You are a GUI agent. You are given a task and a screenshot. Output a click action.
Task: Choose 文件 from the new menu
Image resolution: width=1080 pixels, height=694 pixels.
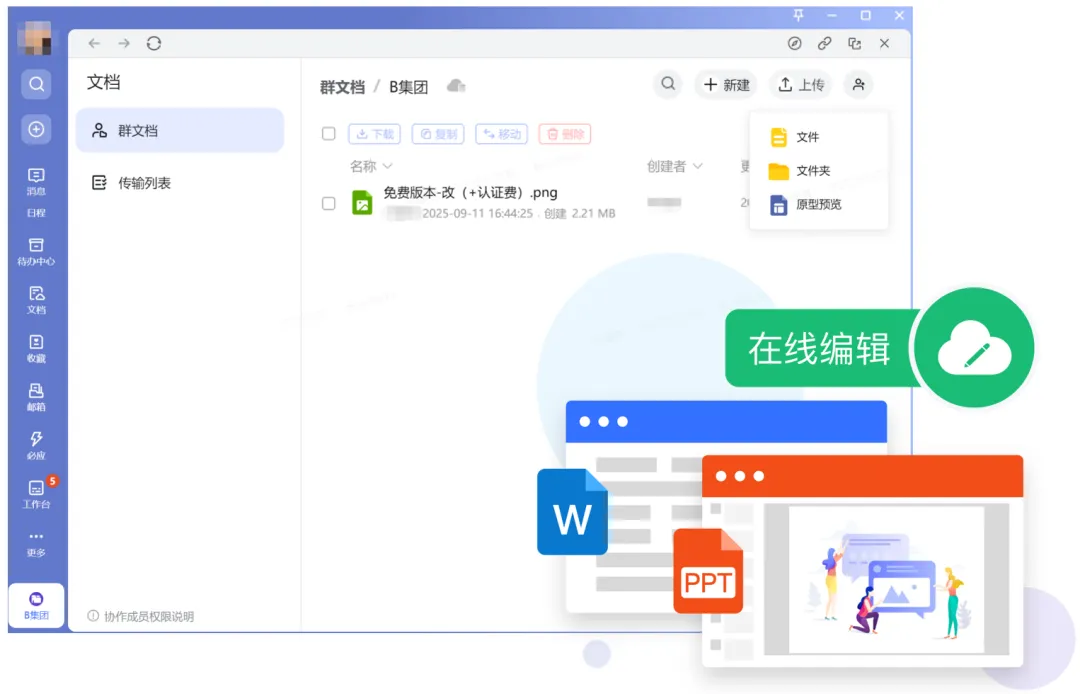819,137
